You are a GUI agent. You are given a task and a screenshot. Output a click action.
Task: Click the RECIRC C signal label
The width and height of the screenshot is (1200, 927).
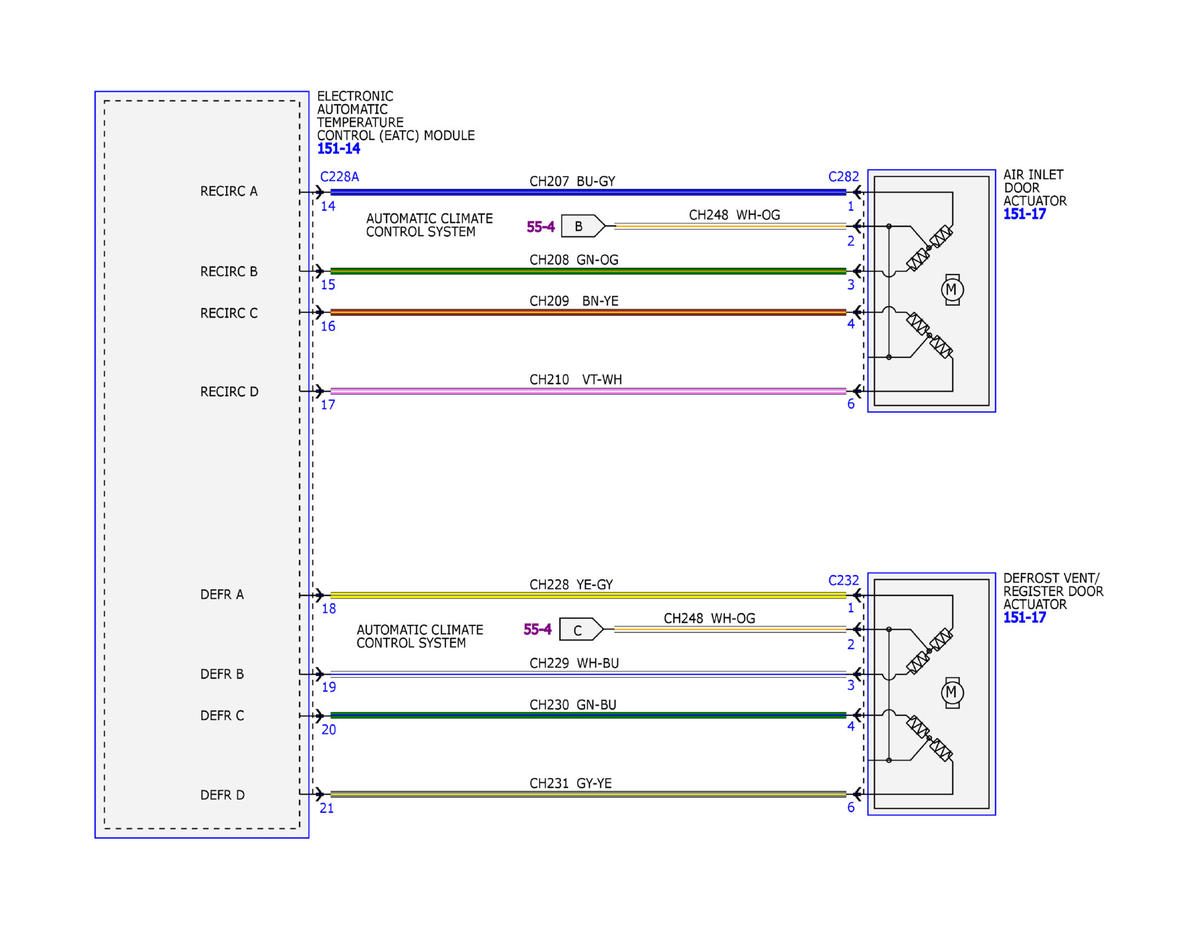229,313
